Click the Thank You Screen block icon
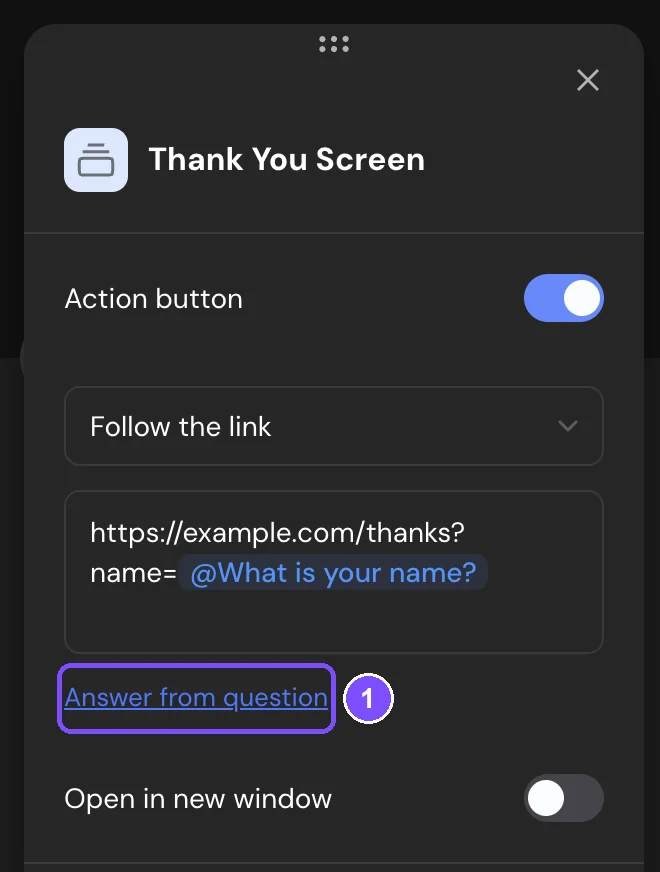 pyautogui.click(x=96, y=160)
